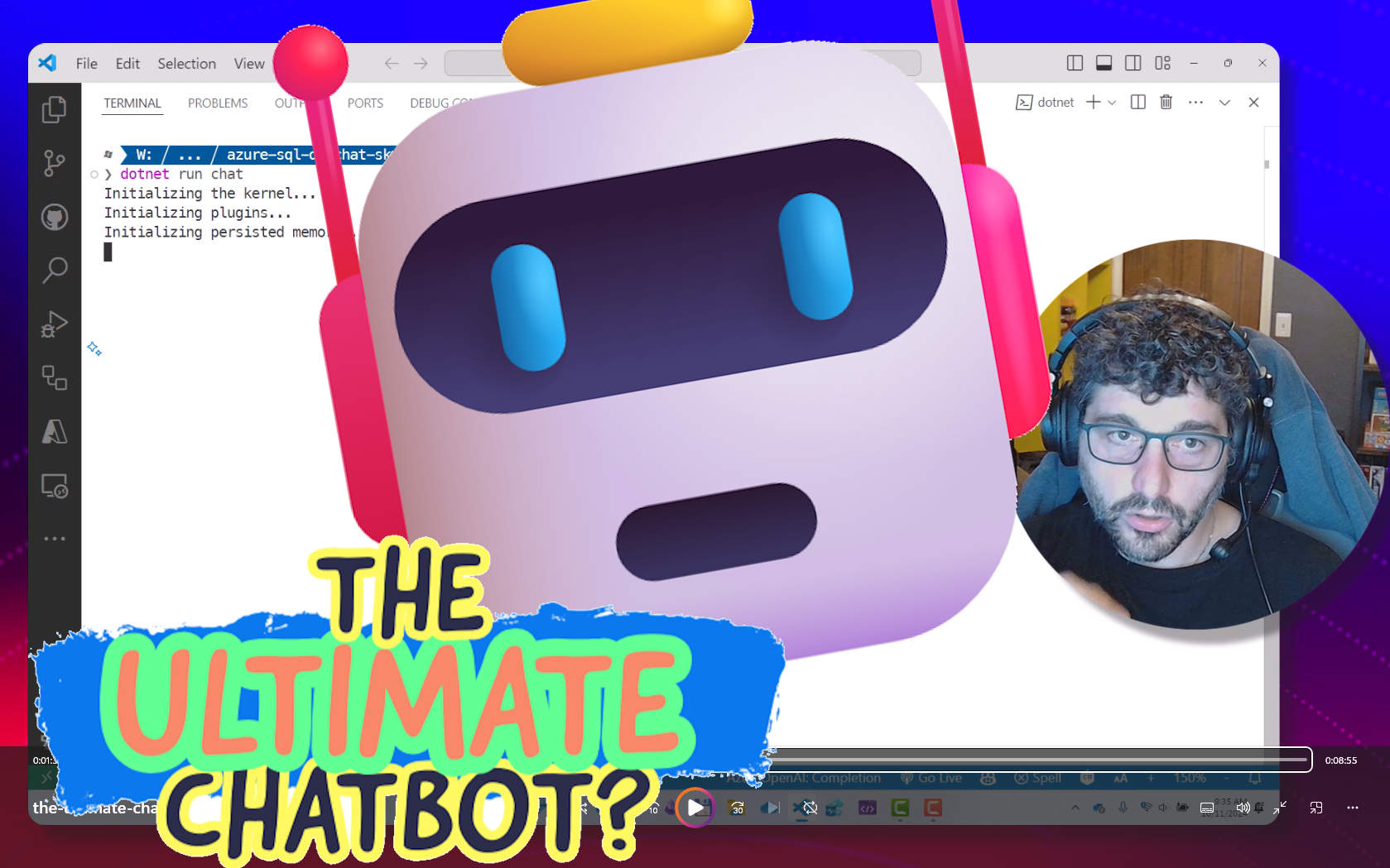
Task: Open the File menu
Action: pyautogui.click(x=86, y=64)
